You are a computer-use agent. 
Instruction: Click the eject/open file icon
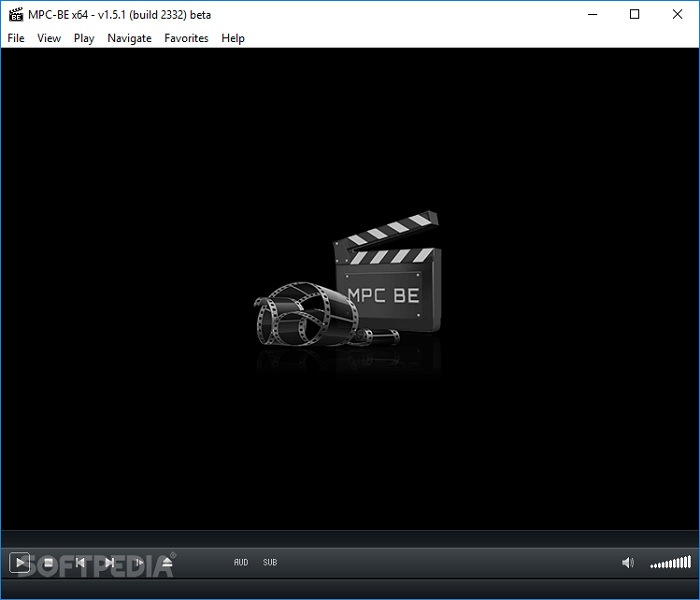(167, 563)
